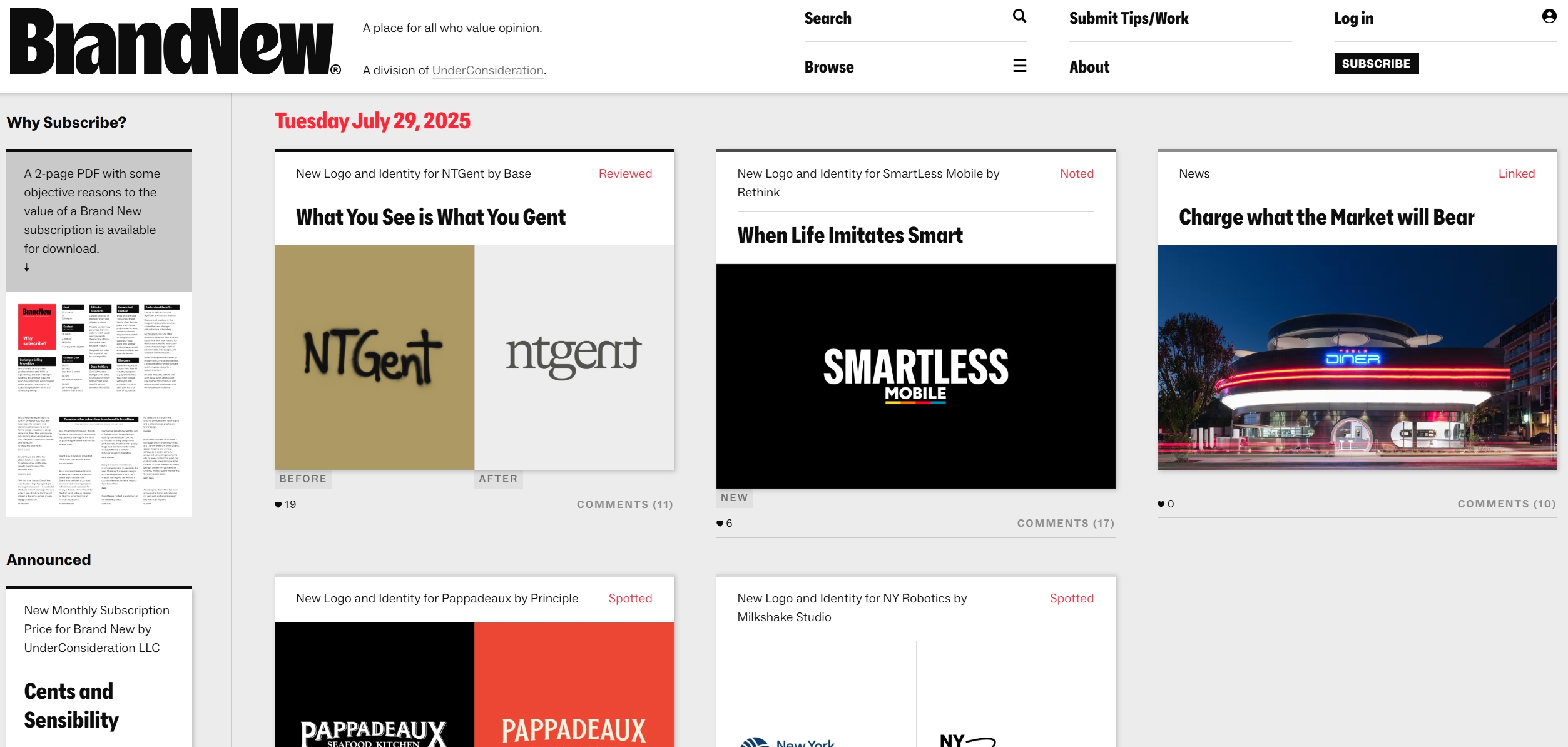Click the new ntgent serif logo image

[574, 357]
